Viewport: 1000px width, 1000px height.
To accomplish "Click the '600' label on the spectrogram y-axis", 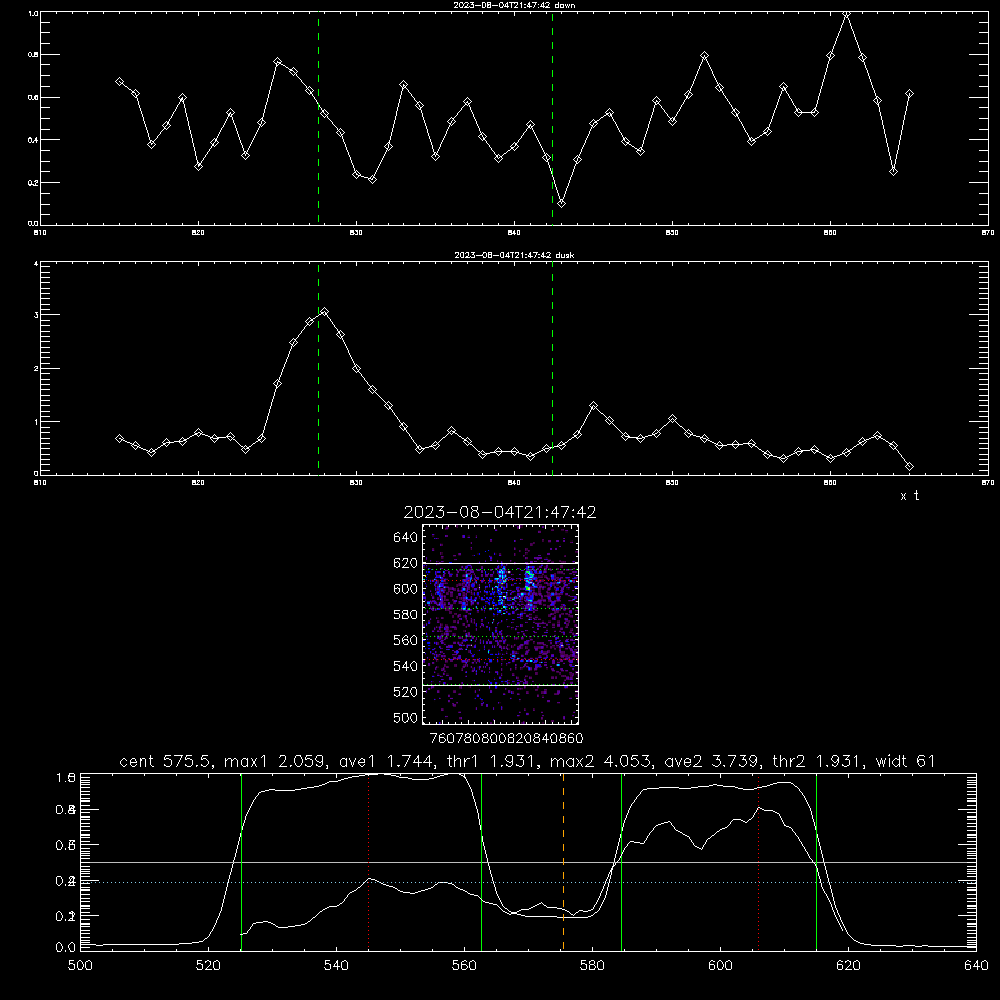I will tap(406, 589).
